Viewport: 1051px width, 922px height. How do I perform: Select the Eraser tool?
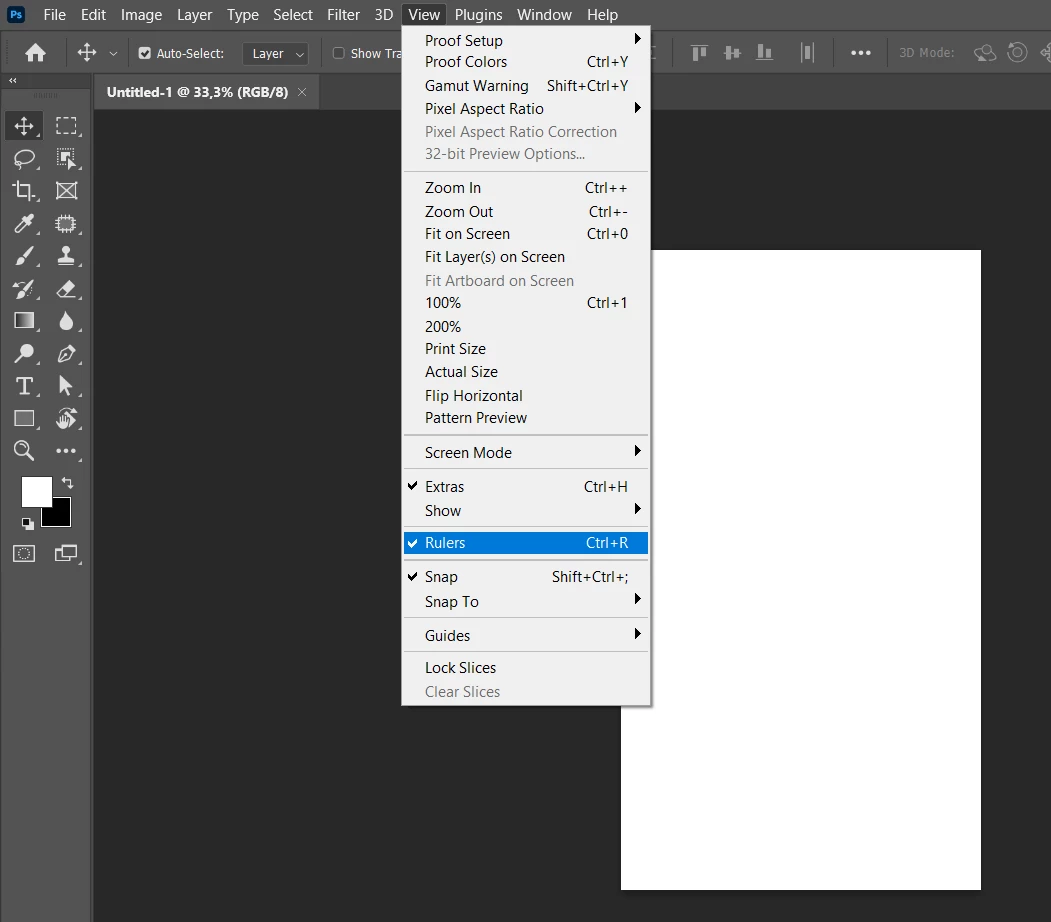(x=66, y=289)
